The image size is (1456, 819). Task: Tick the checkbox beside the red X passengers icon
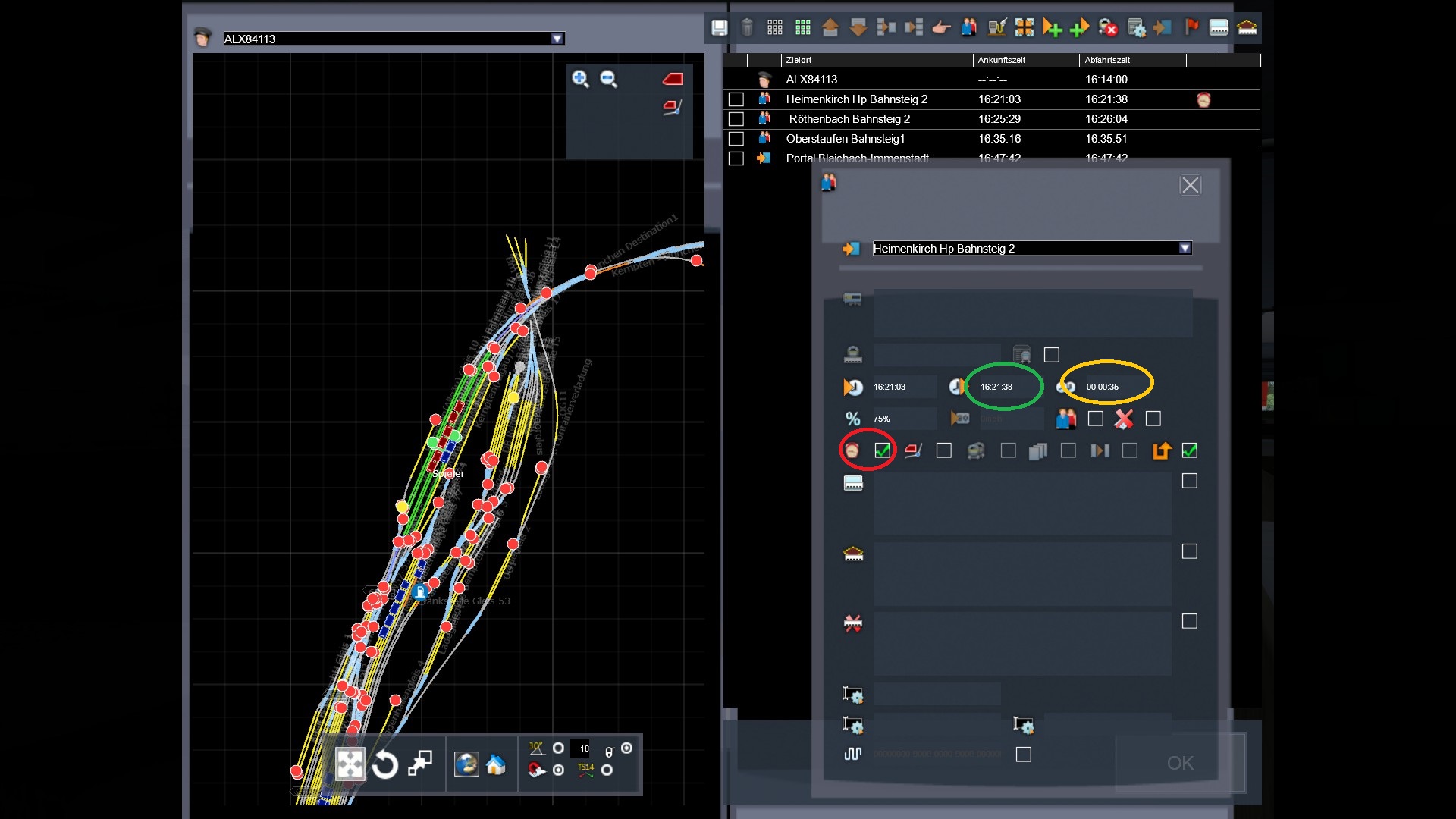(x=1153, y=419)
